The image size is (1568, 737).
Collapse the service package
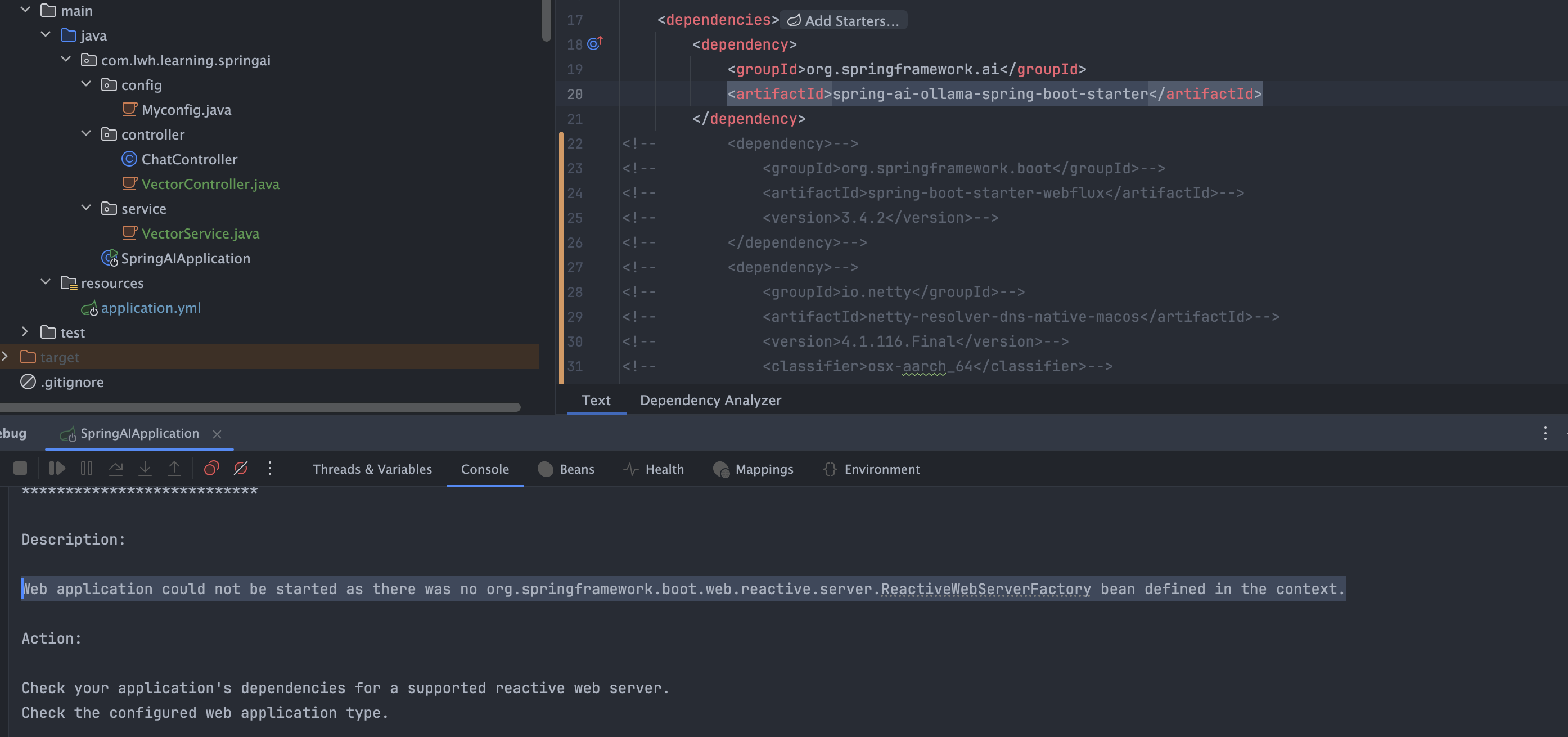[x=86, y=208]
